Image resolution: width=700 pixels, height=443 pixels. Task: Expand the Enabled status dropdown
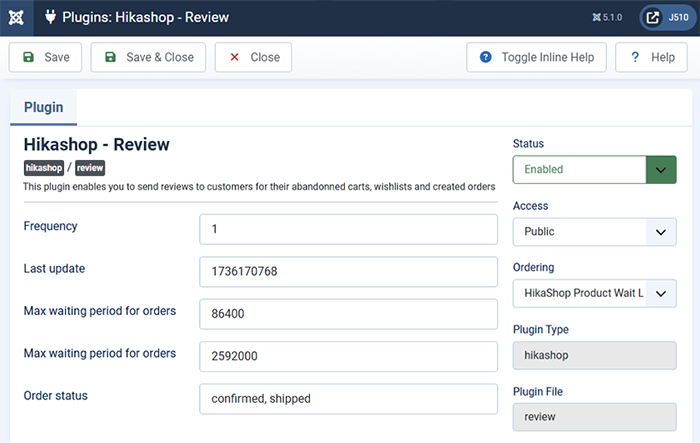click(595, 170)
